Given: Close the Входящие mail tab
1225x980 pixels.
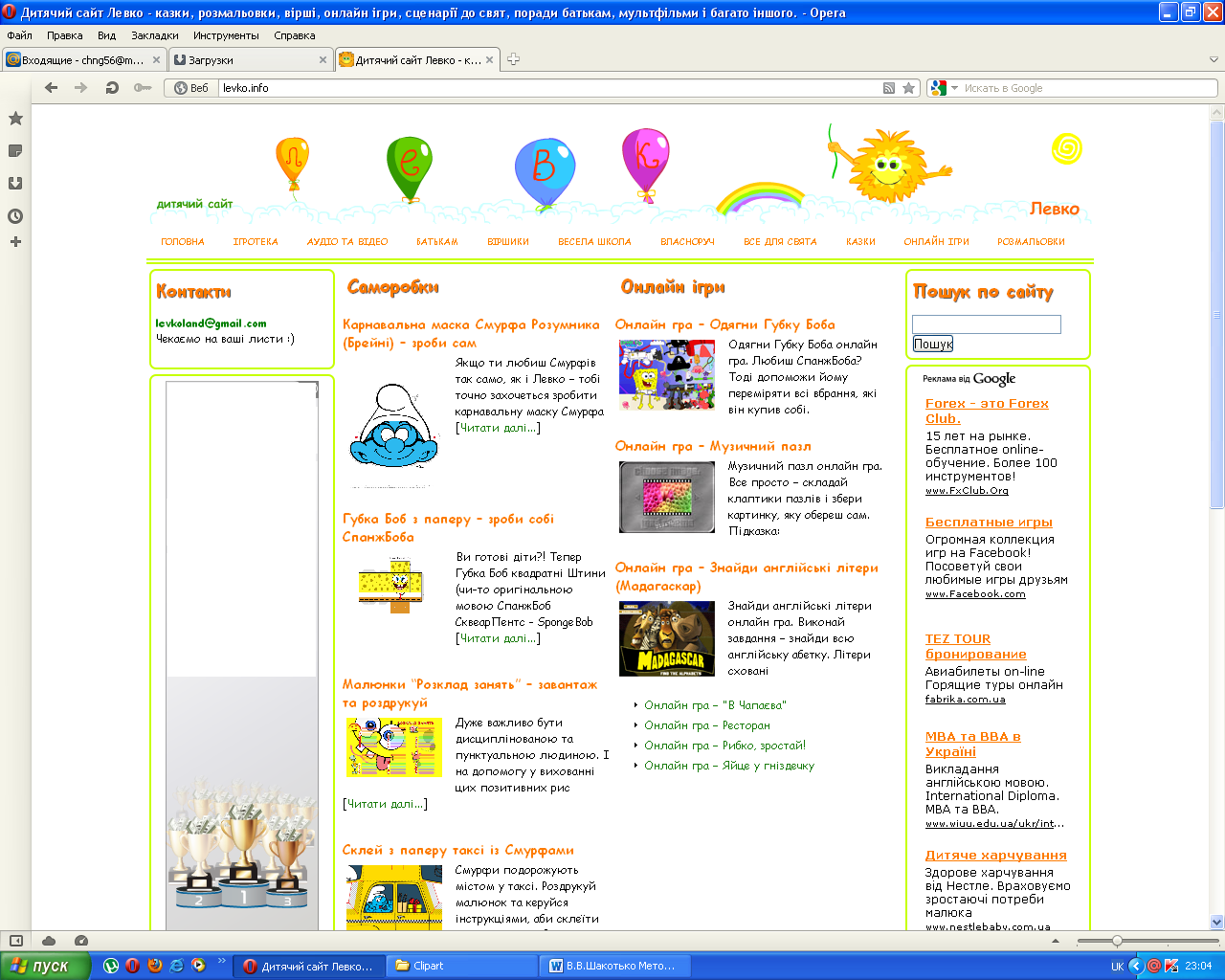Looking at the screenshot, I should (156, 59).
